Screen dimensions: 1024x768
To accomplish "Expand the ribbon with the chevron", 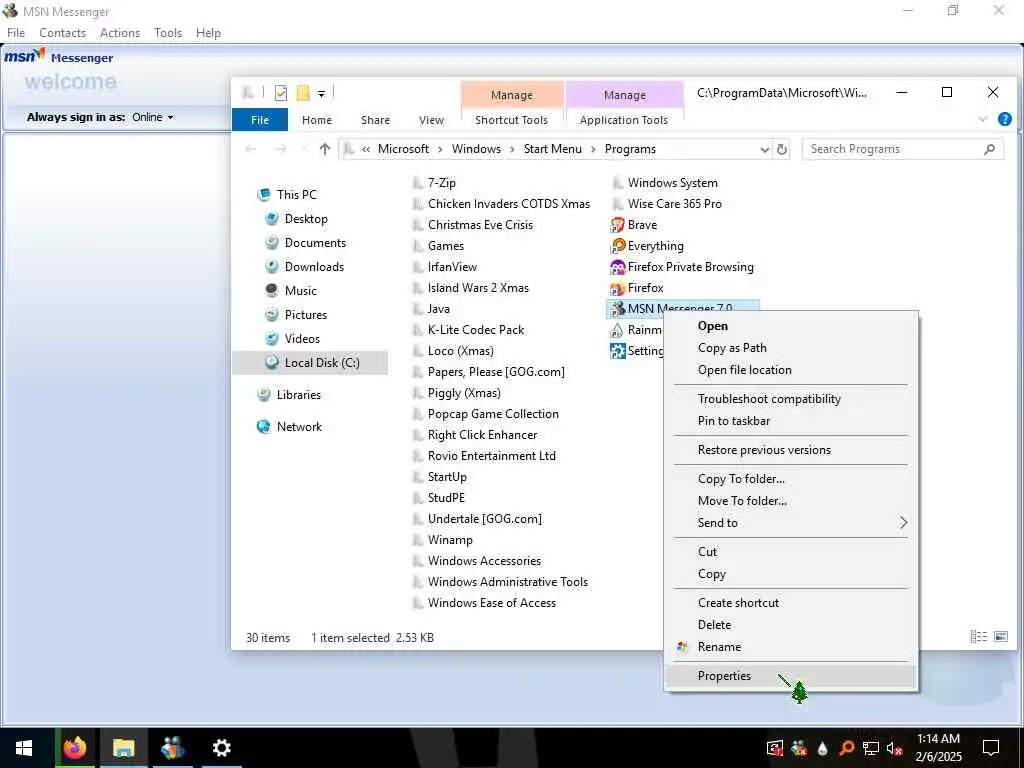I will point(982,119).
